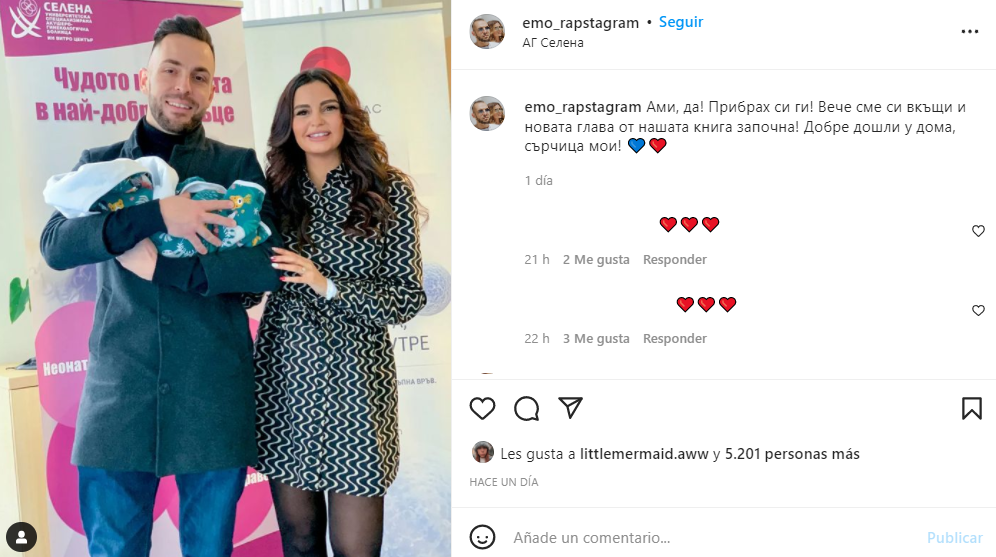
Task: Share the post with the paper plane icon
Action: [570, 408]
